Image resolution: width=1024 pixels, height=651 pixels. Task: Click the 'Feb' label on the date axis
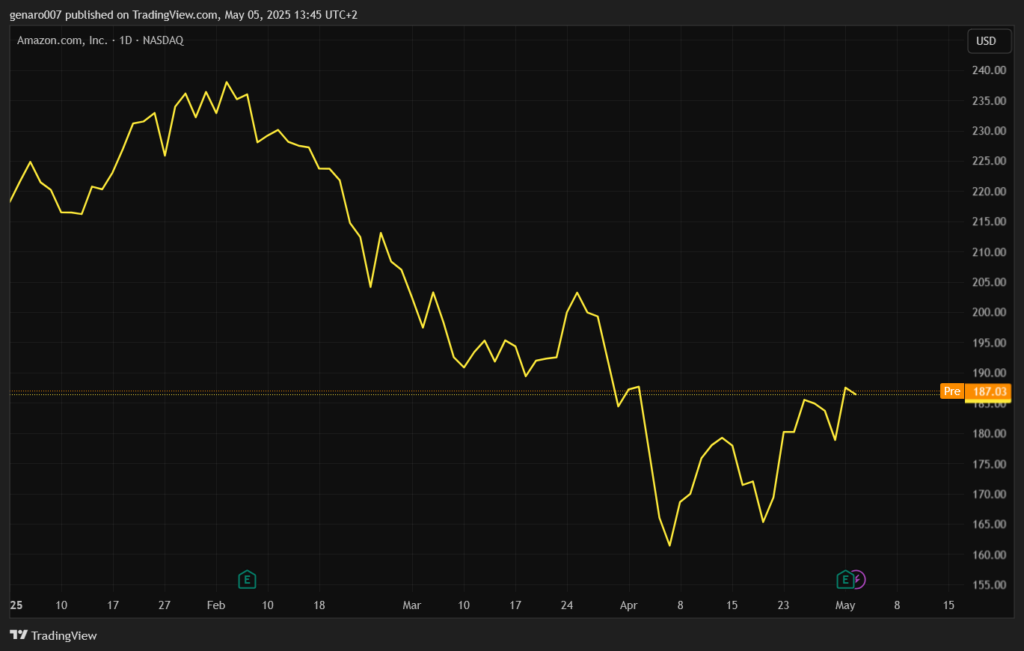click(215, 605)
